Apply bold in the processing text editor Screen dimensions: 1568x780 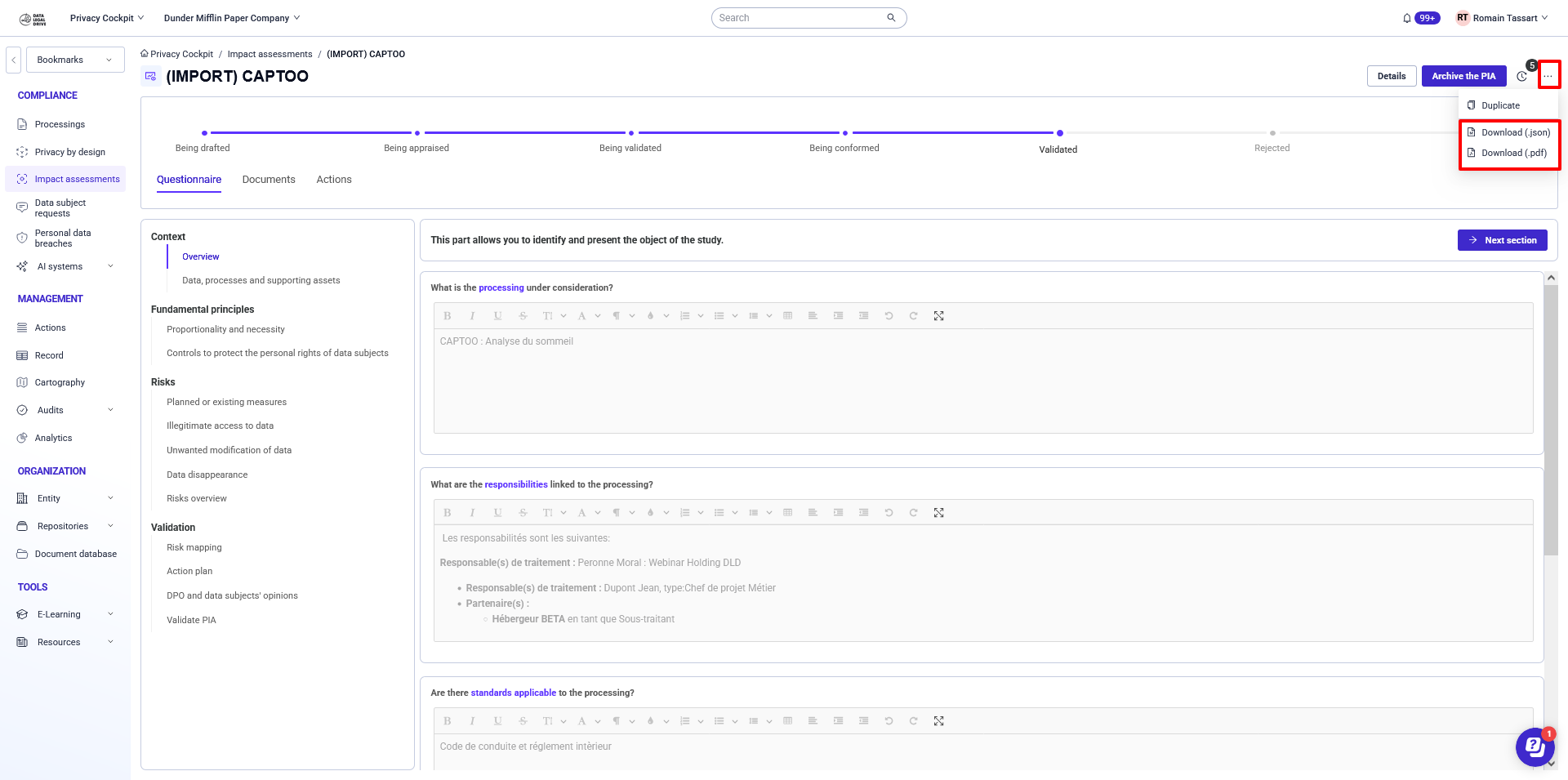coord(447,315)
